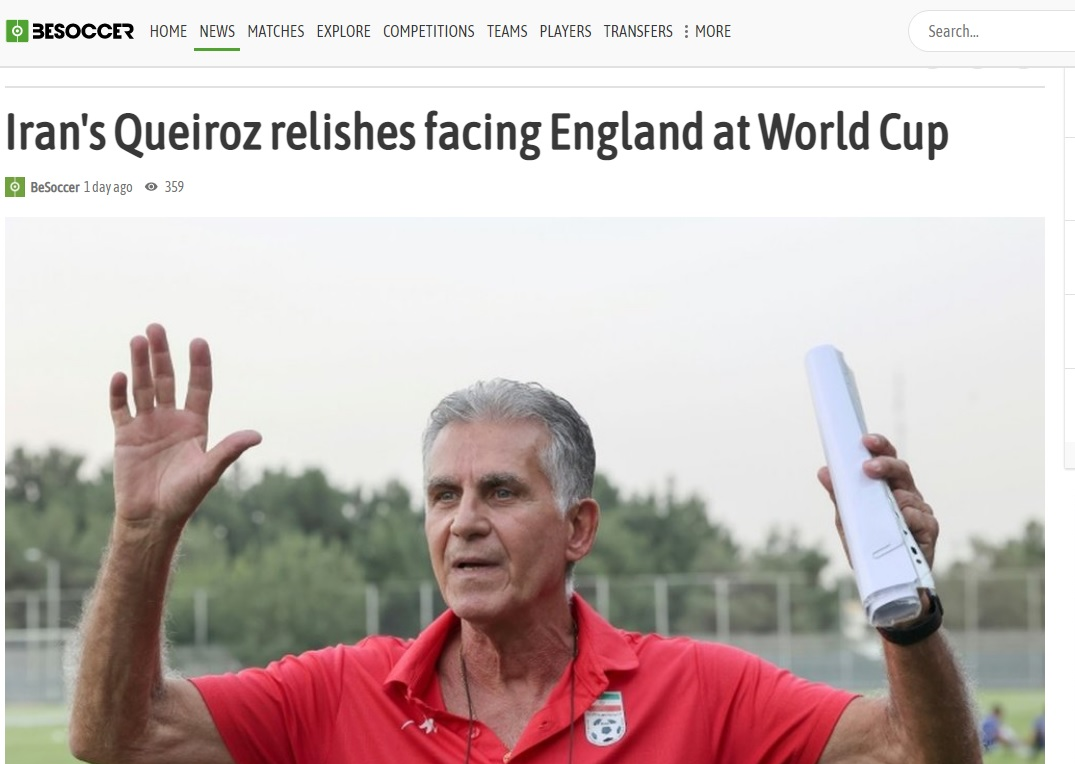Navigate to COMPETITIONS

(428, 32)
